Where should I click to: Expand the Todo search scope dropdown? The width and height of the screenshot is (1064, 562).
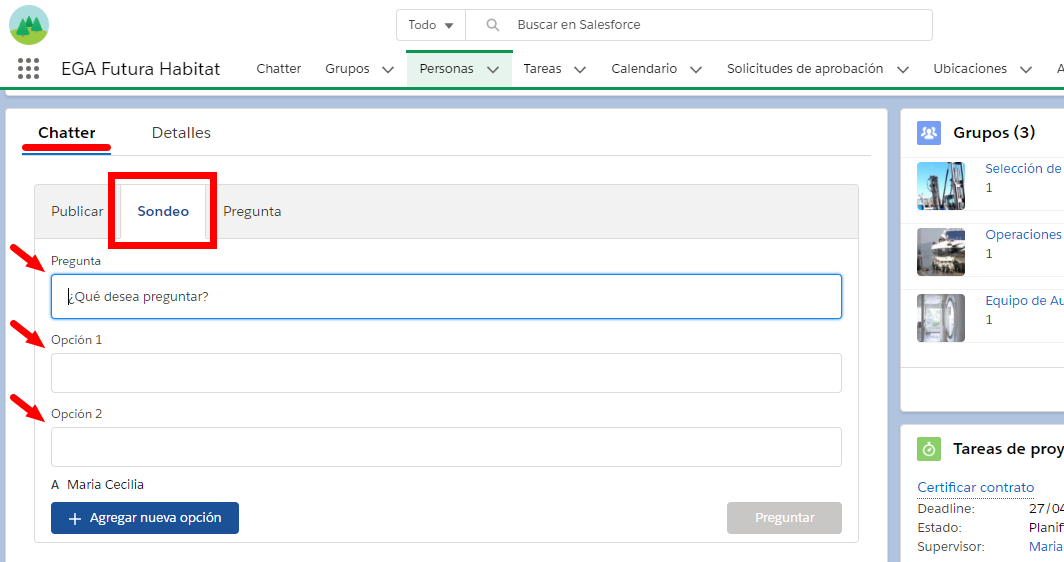pos(431,25)
